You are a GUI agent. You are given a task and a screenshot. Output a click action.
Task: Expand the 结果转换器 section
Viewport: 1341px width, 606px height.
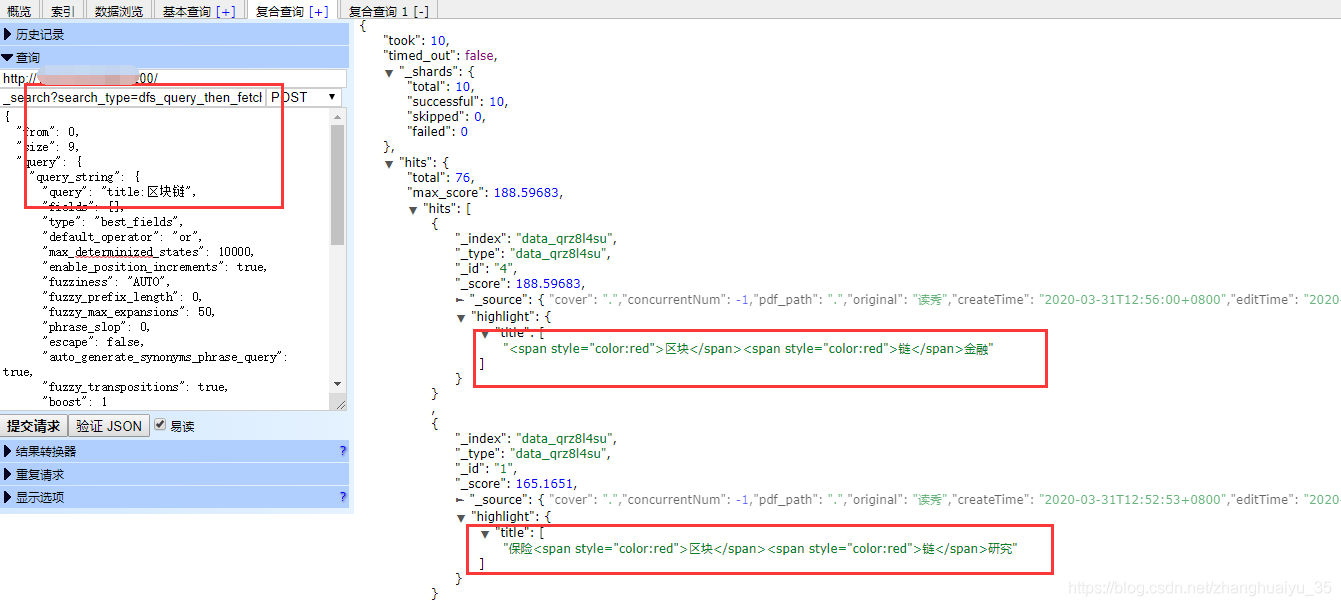pos(174,451)
